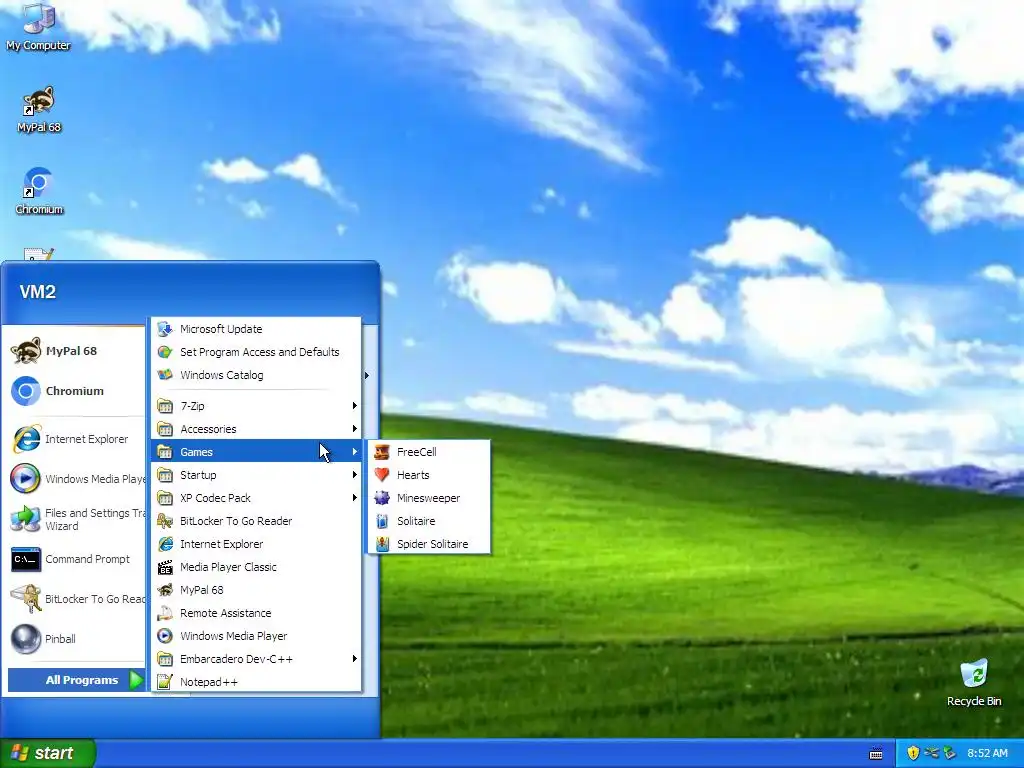Select the Startup program group label

pyautogui.click(x=198, y=475)
